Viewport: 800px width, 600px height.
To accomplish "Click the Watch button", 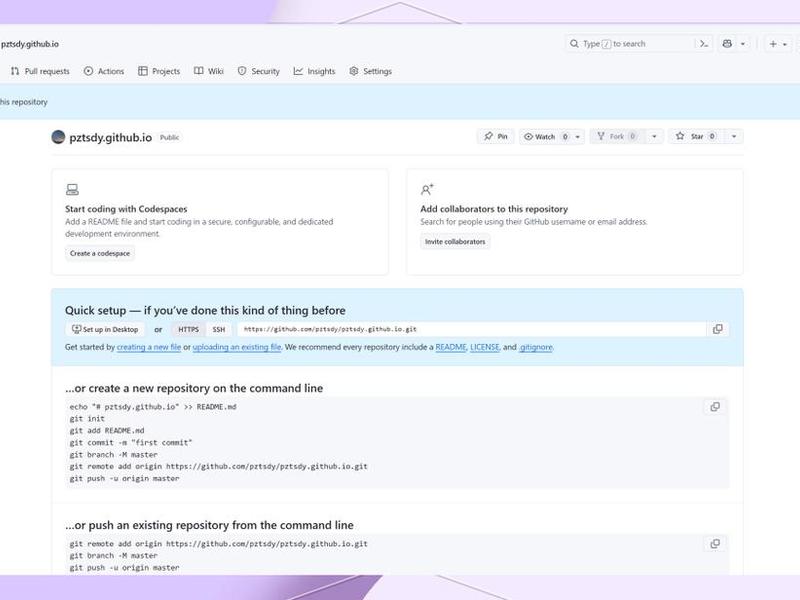I will tap(545, 136).
